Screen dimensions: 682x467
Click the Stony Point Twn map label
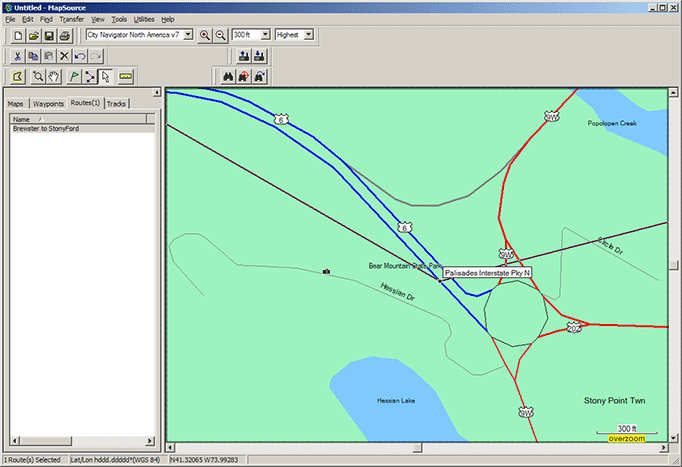(x=614, y=400)
